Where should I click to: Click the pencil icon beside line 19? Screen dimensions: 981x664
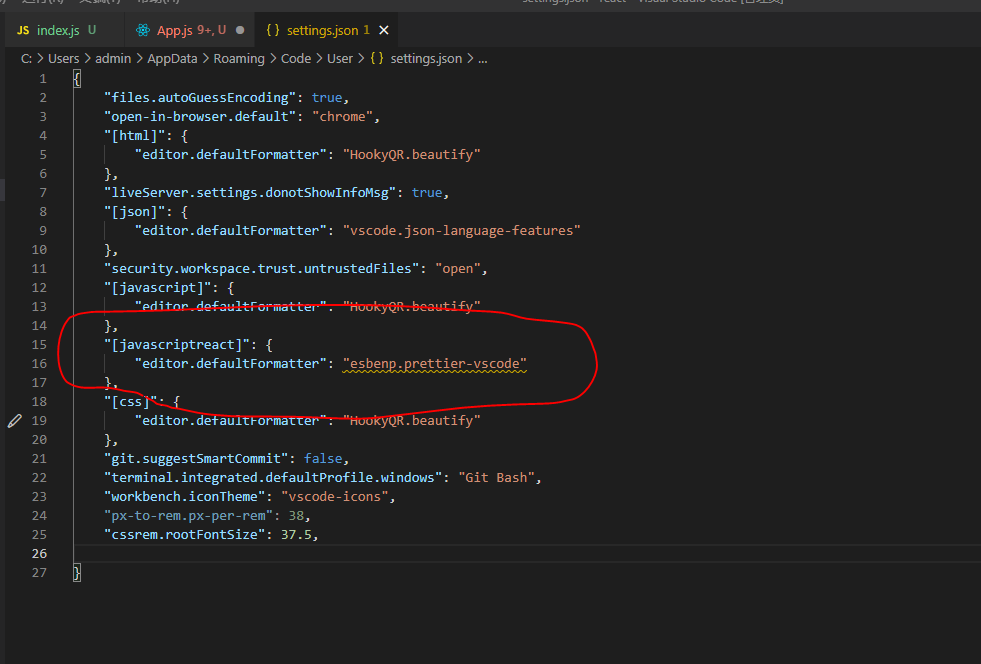click(14, 421)
